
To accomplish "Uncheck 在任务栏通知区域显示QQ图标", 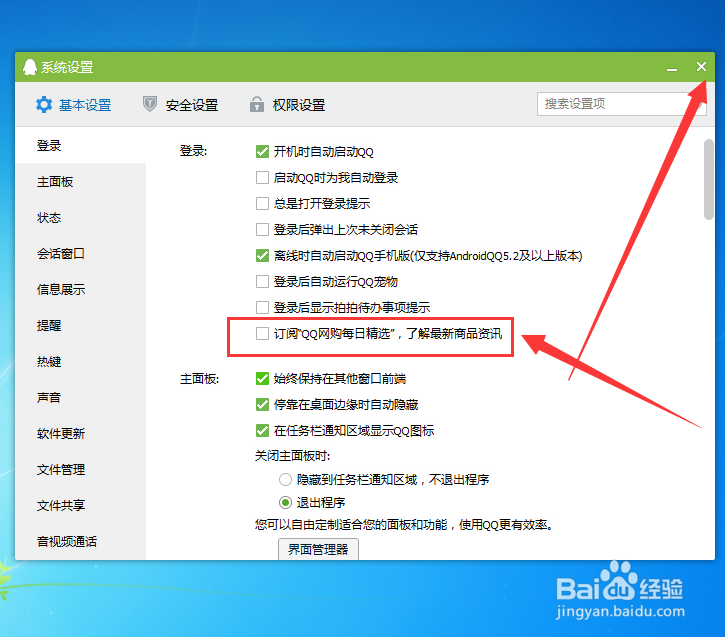I will [x=262, y=430].
